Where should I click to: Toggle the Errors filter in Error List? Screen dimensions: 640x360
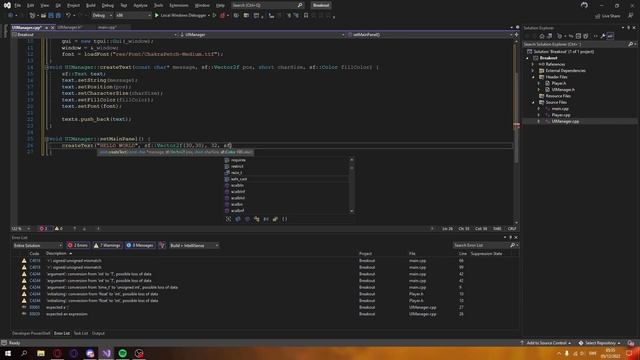(x=78, y=245)
